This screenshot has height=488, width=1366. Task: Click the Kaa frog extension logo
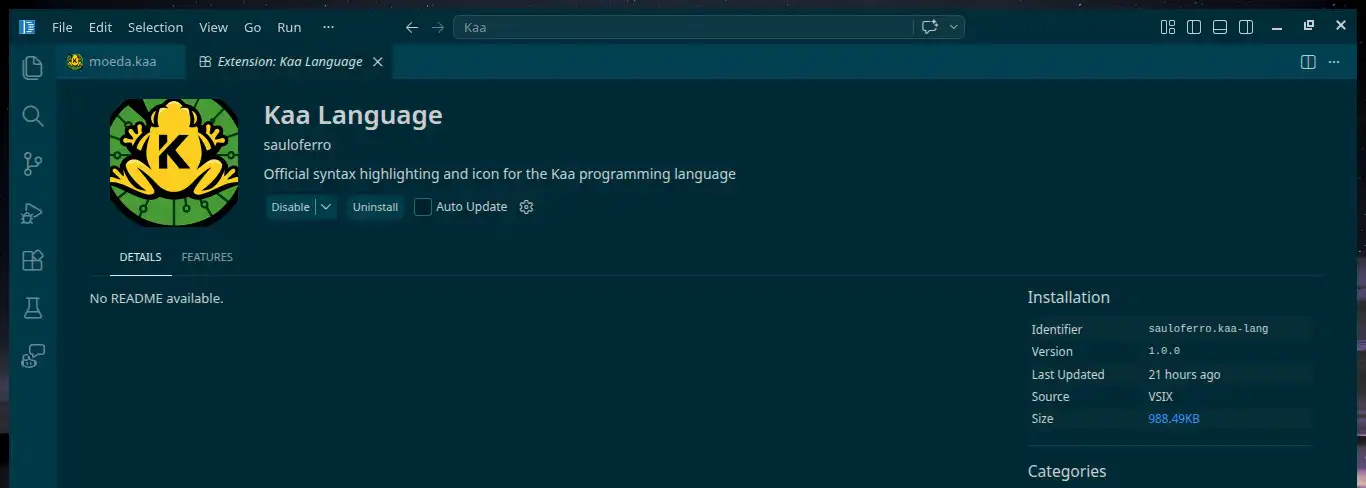174,163
